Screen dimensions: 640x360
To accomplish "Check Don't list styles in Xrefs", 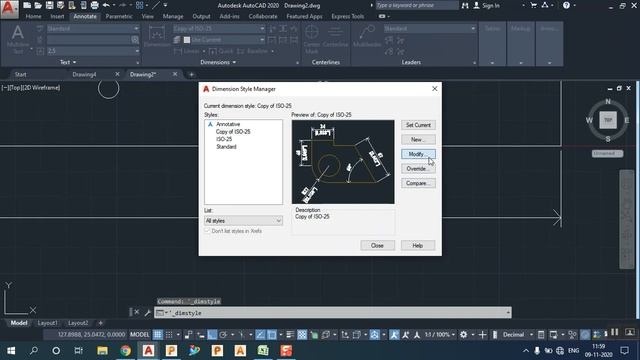I will click(207, 231).
